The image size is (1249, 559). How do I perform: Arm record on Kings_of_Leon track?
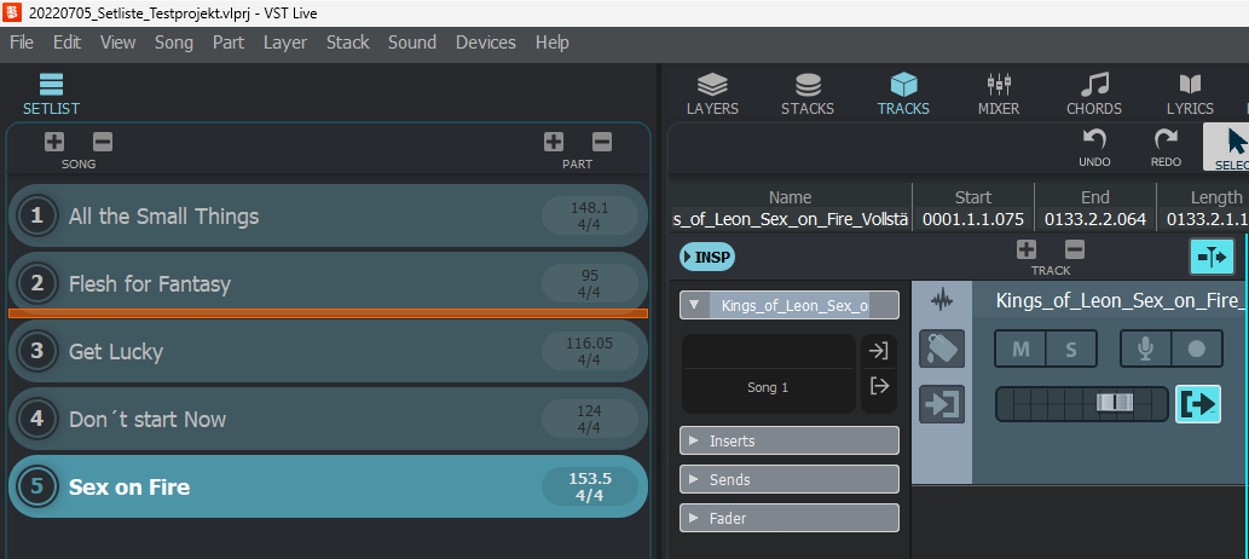tap(1197, 349)
